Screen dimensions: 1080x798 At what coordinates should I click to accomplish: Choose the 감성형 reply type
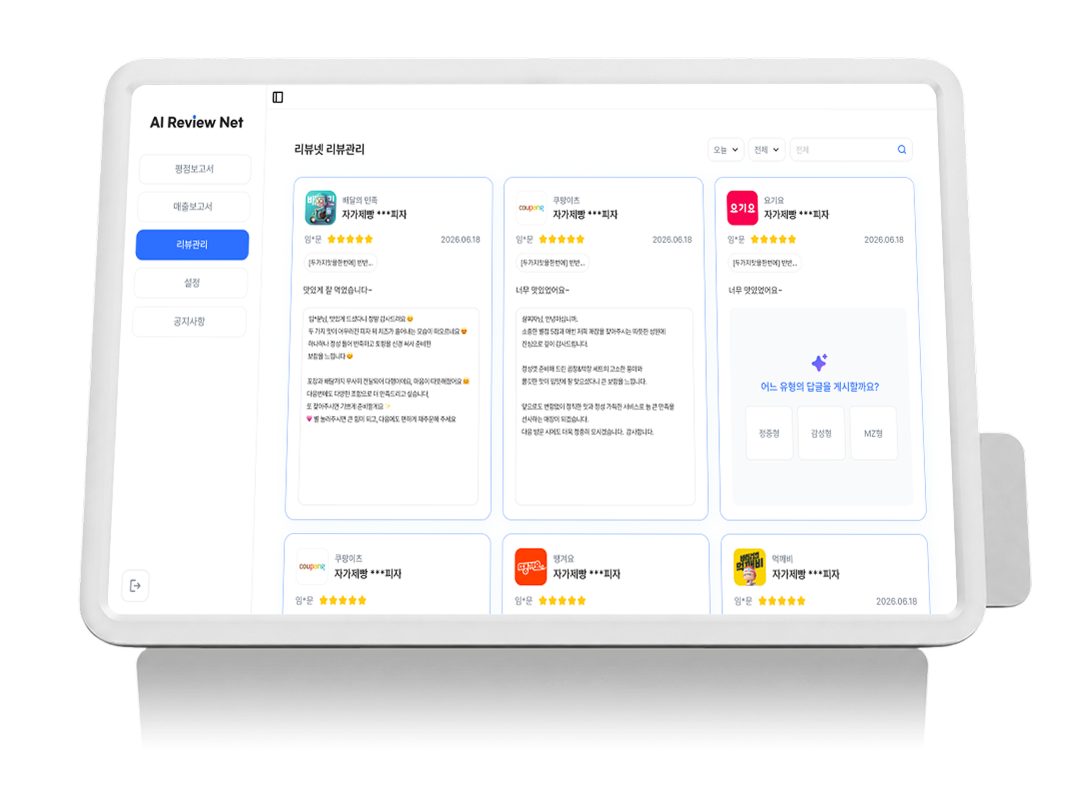(821, 433)
